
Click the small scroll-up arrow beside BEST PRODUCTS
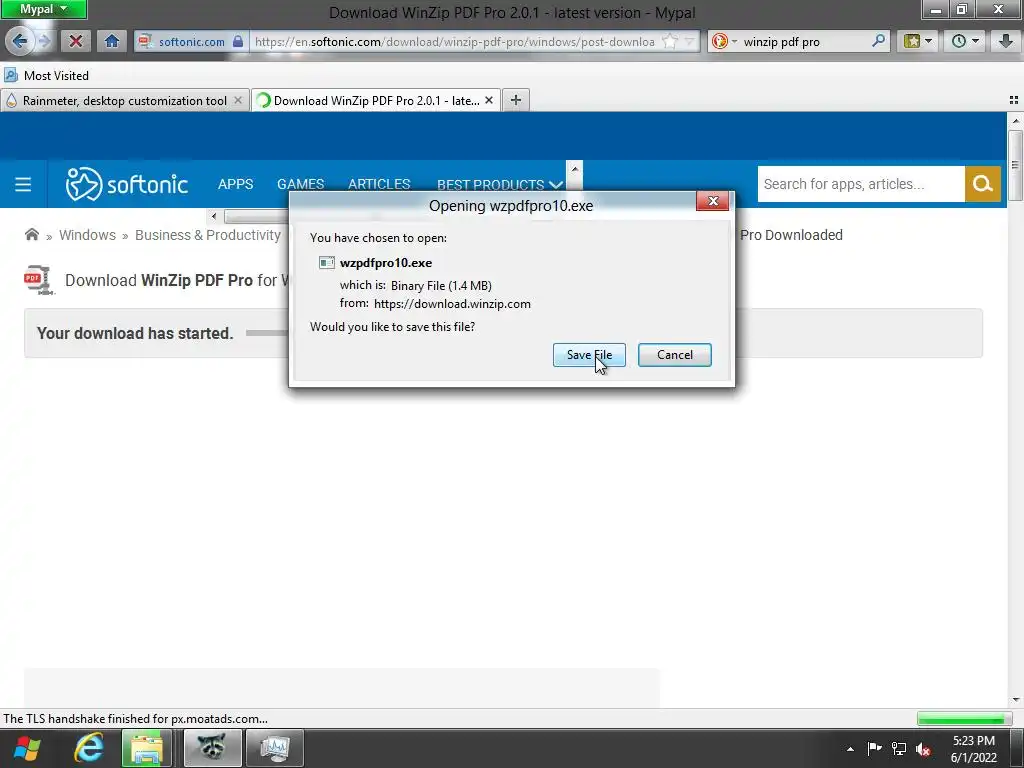pos(574,168)
